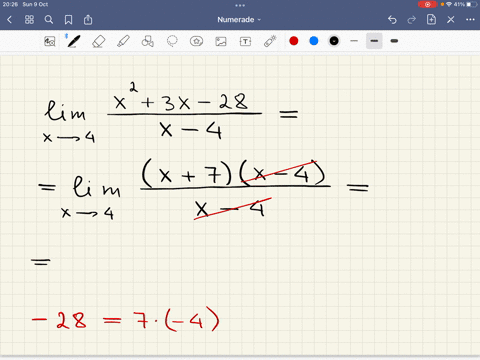Viewport: 480px width, 360px height.
Task: Tap the screen recording indicator
Action: point(427,4)
